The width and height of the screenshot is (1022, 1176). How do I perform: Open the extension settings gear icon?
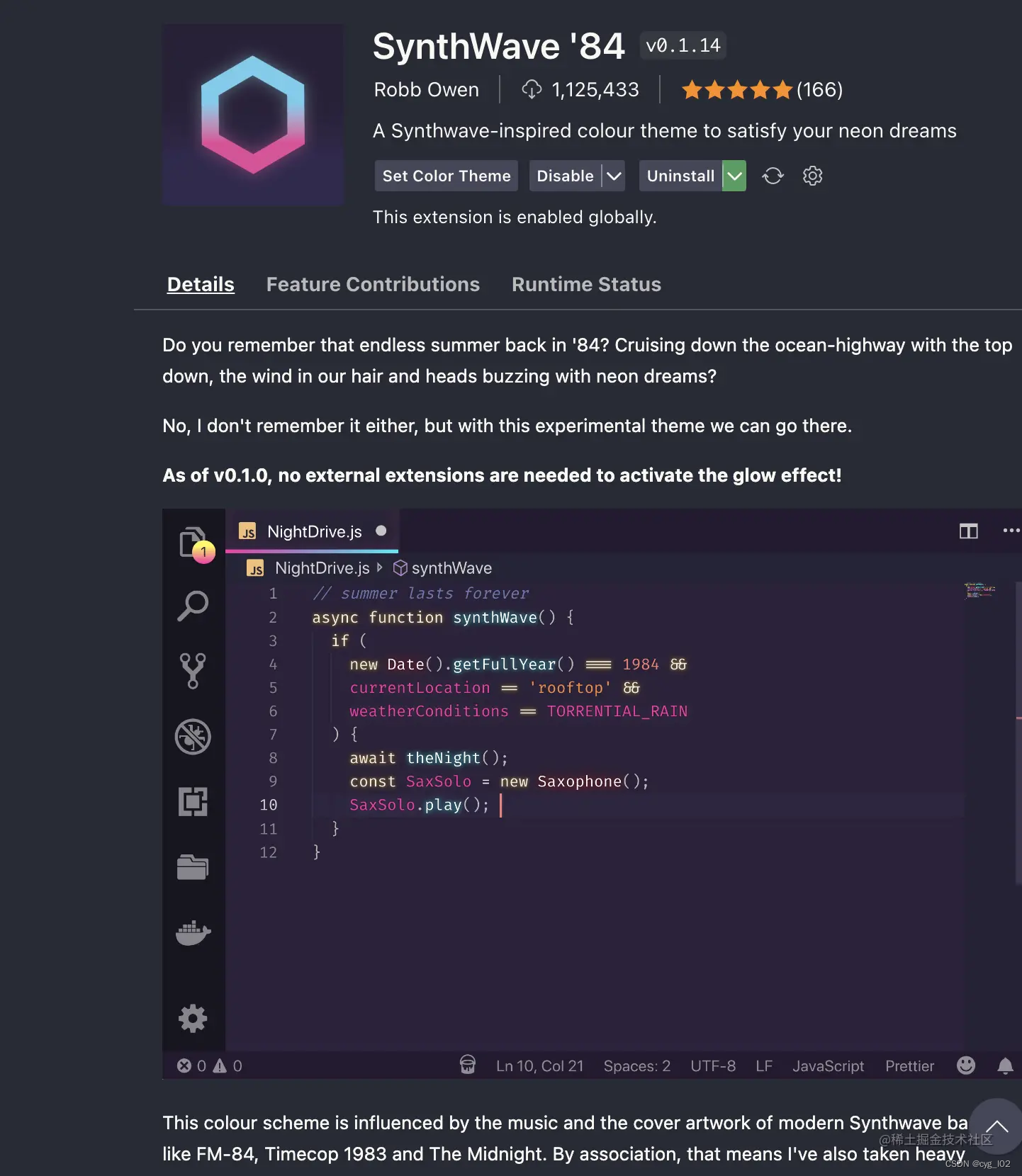(x=812, y=176)
